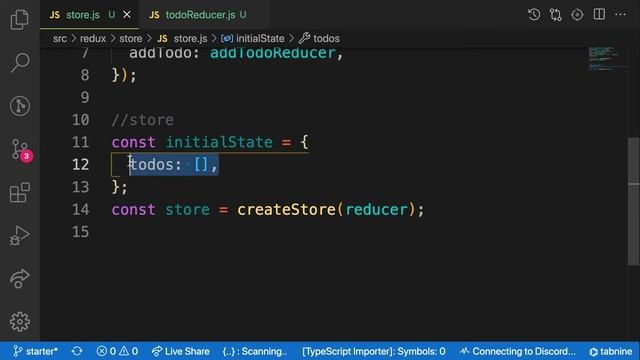640x360 pixels.
Task: Select the redux breadcrumb
Action: point(93,38)
